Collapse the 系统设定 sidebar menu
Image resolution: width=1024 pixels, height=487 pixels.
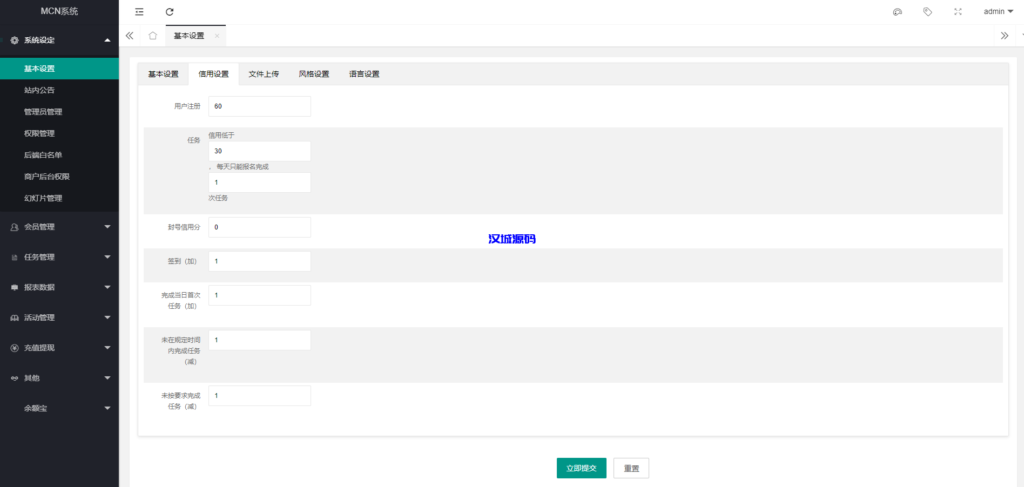[x=59, y=40]
